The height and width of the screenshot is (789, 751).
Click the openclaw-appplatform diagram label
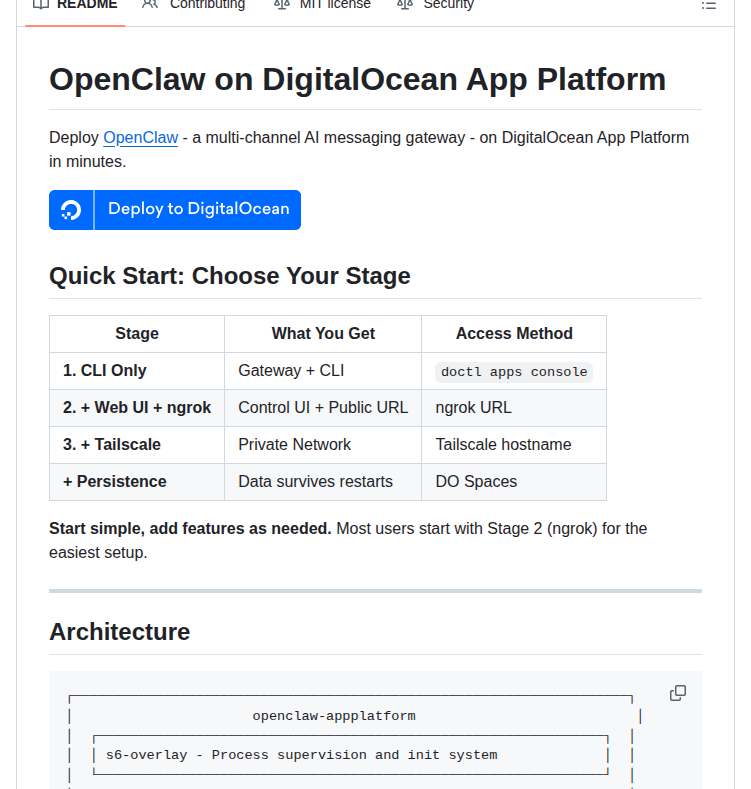[334, 716]
